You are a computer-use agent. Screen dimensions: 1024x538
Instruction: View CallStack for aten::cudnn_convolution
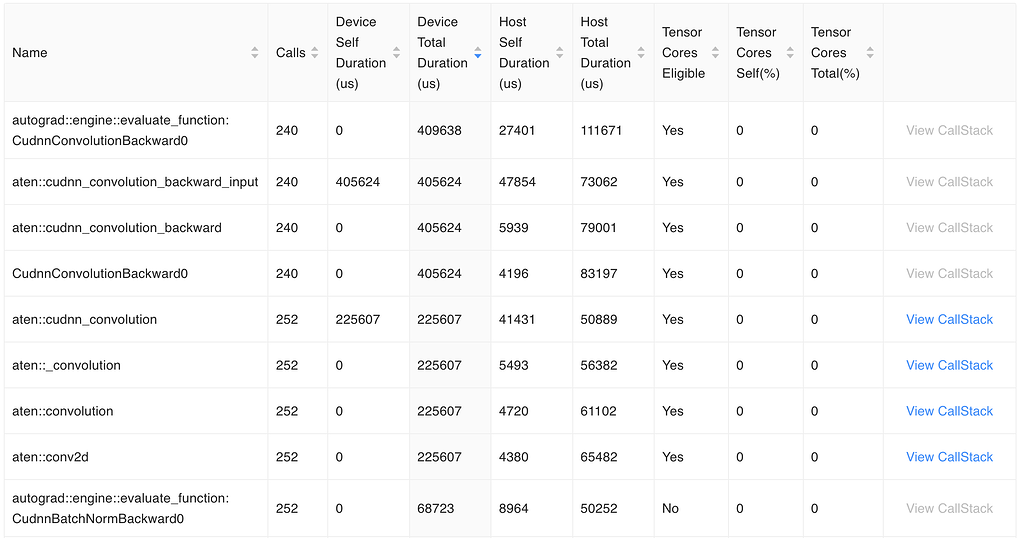(x=949, y=319)
